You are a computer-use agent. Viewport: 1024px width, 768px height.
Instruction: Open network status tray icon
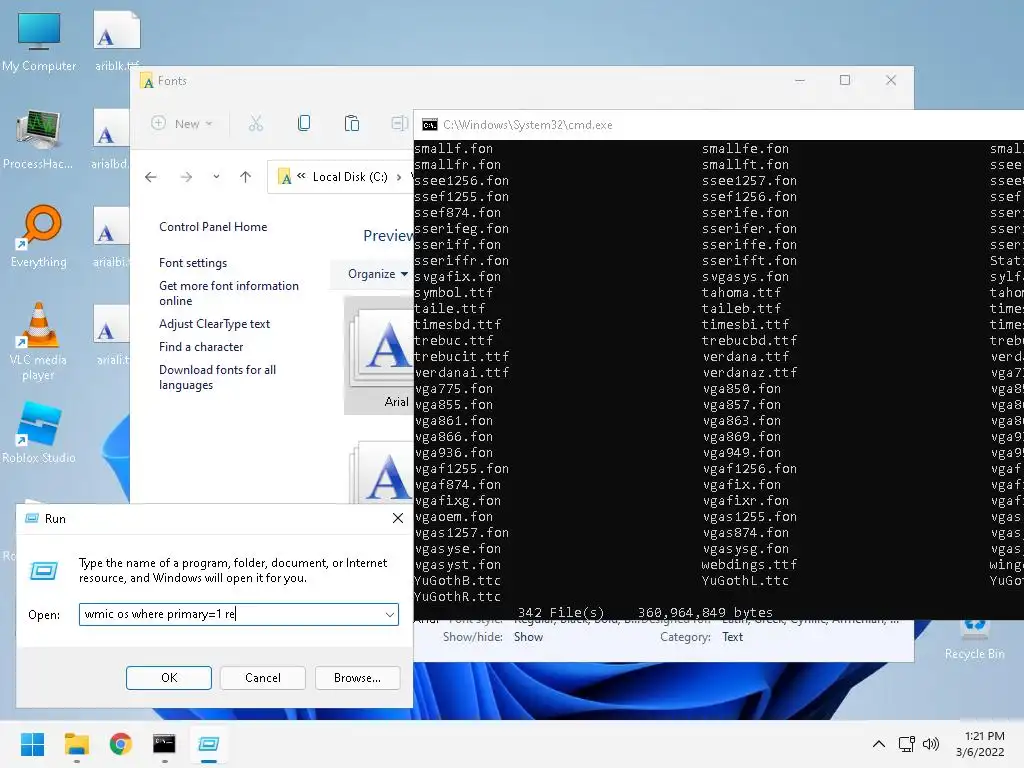[x=906, y=744]
